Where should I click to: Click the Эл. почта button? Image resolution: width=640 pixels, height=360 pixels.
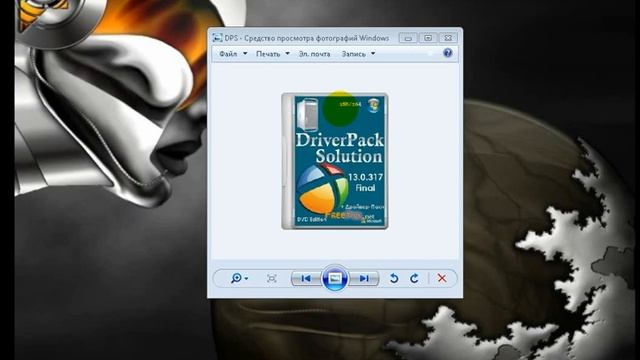coord(314,54)
